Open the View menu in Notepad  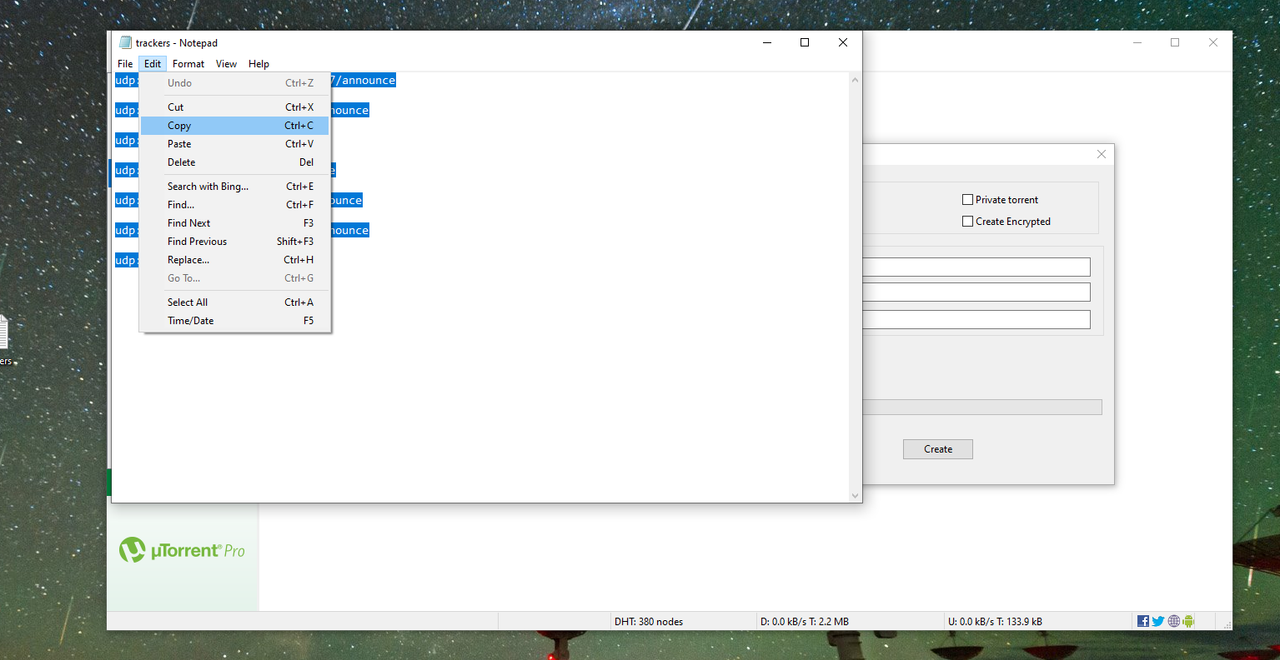point(227,64)
